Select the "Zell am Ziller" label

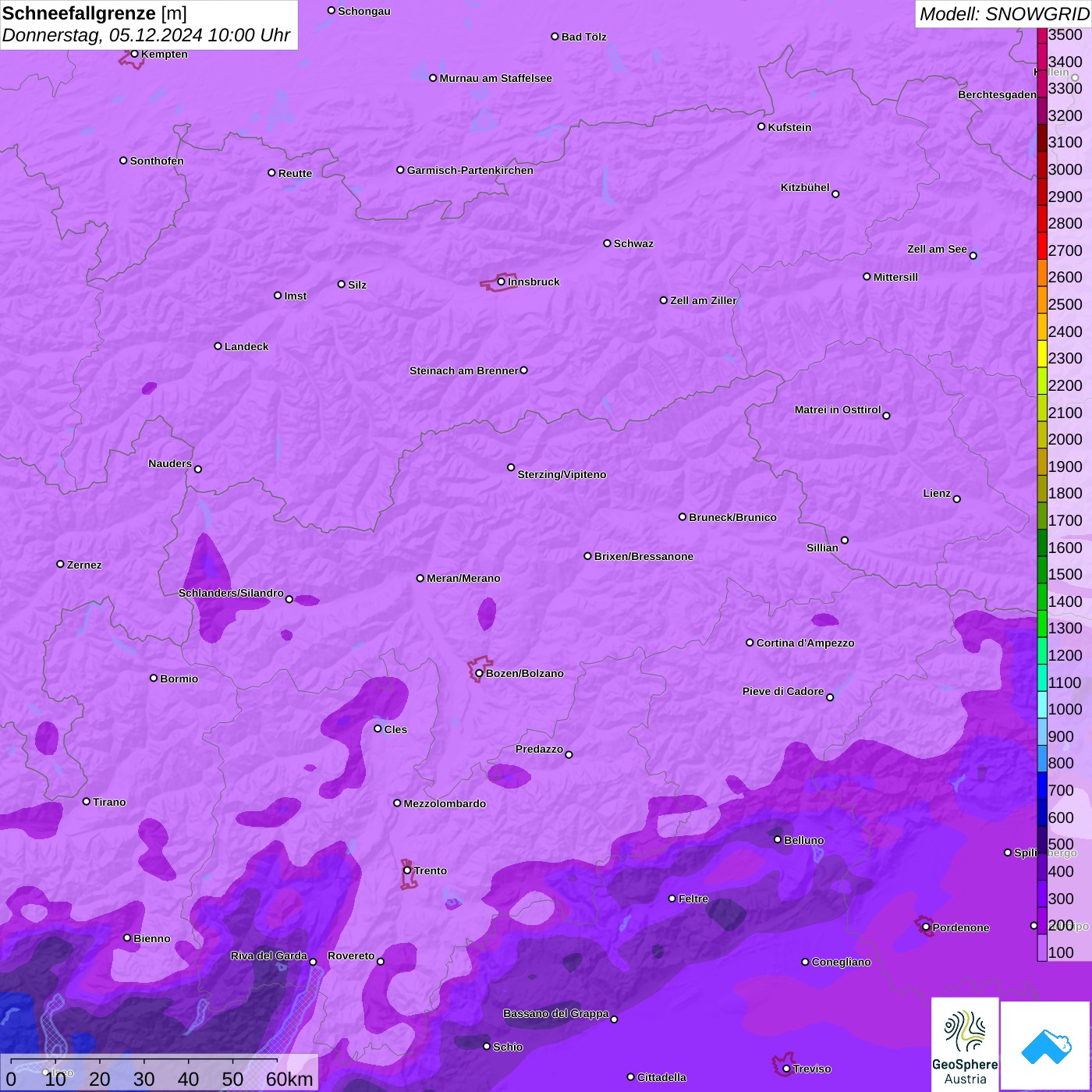704,300
